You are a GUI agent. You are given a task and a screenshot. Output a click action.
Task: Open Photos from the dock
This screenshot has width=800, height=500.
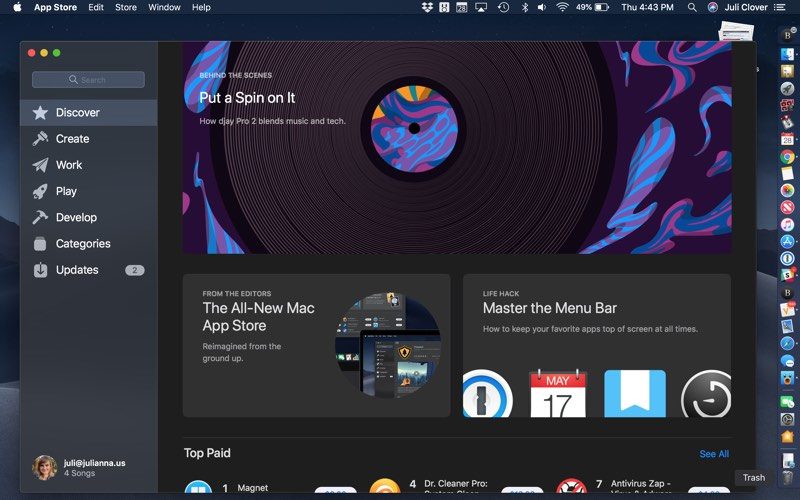(x=787, y=190)
